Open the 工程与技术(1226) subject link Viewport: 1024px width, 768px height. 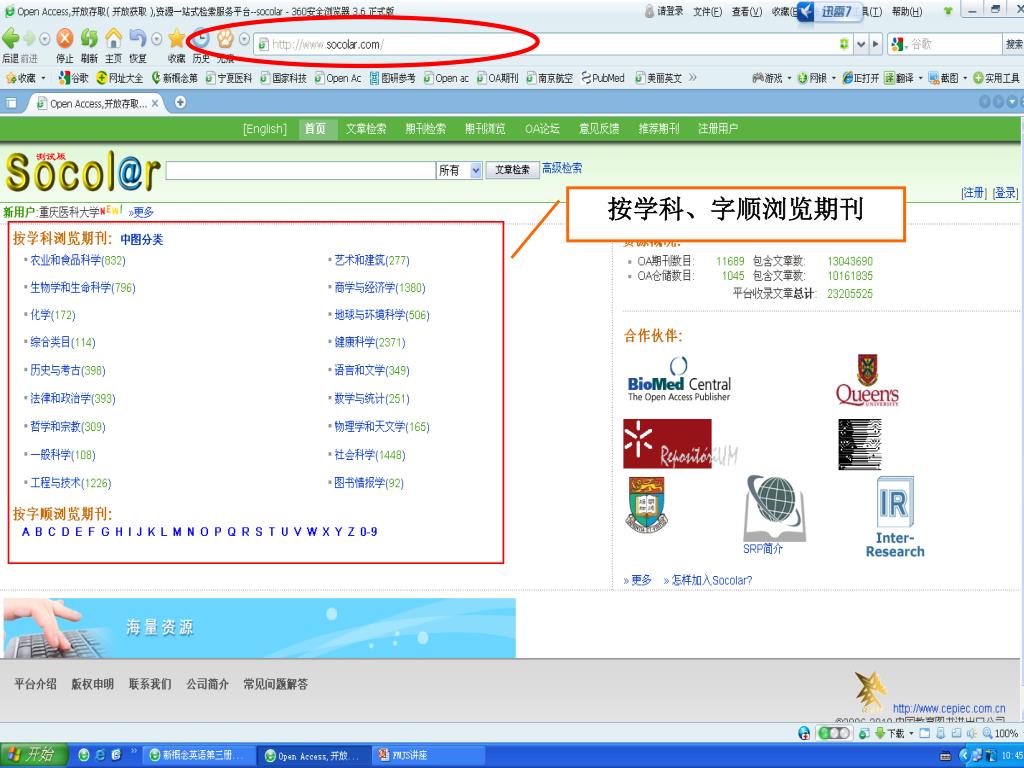[71, 483]
